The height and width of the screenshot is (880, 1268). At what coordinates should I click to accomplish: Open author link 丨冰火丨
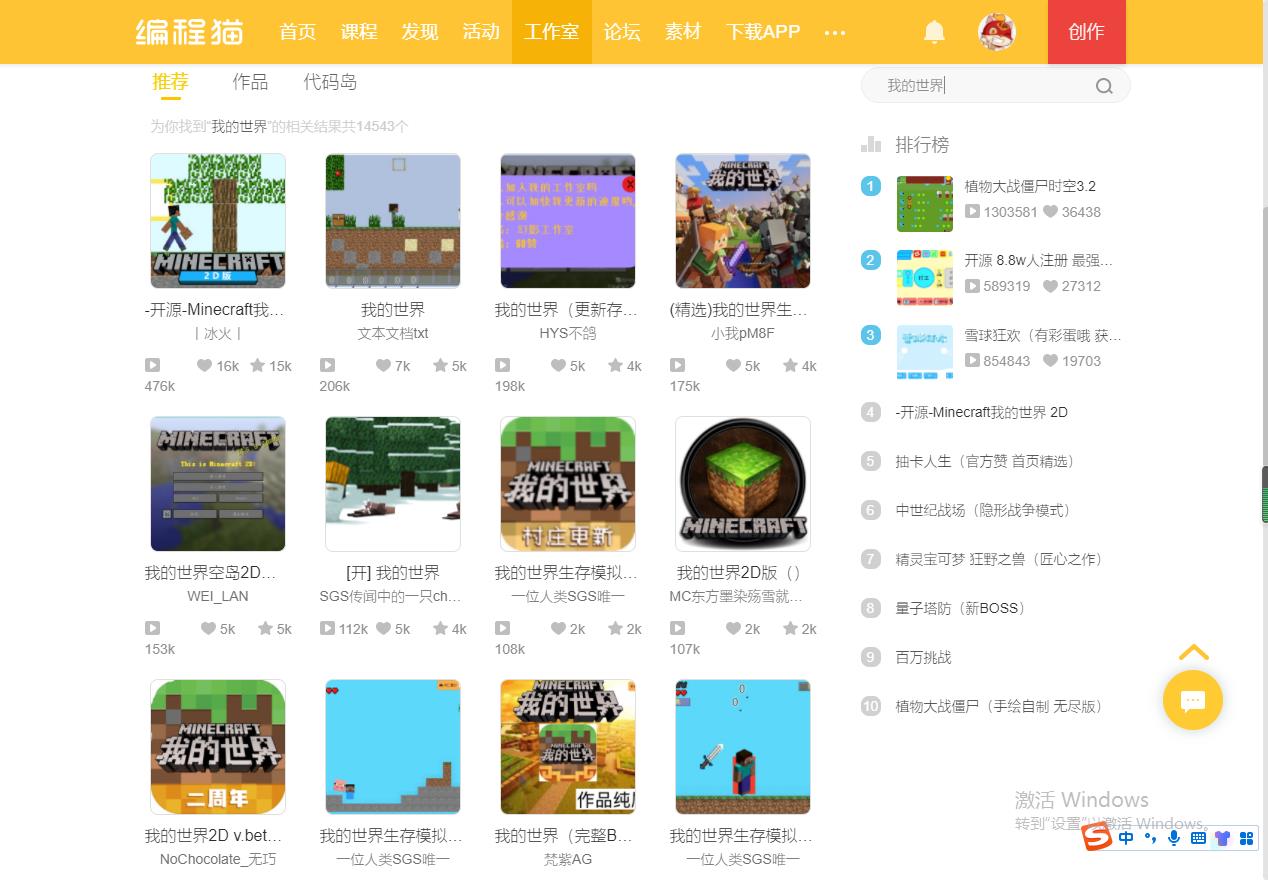point(217,333)
